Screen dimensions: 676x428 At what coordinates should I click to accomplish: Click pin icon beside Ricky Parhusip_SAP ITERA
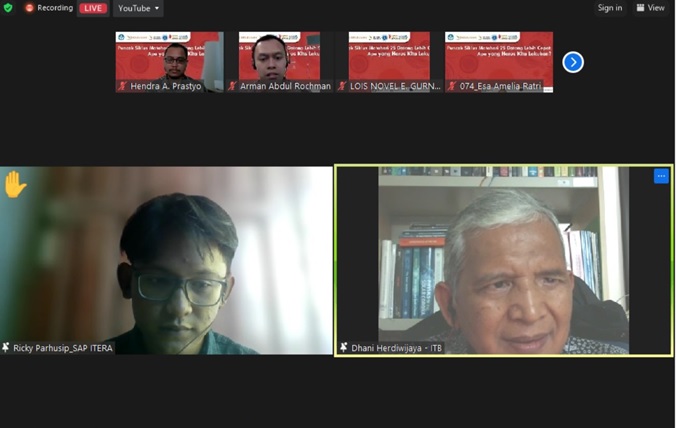(x=6, y=347)
